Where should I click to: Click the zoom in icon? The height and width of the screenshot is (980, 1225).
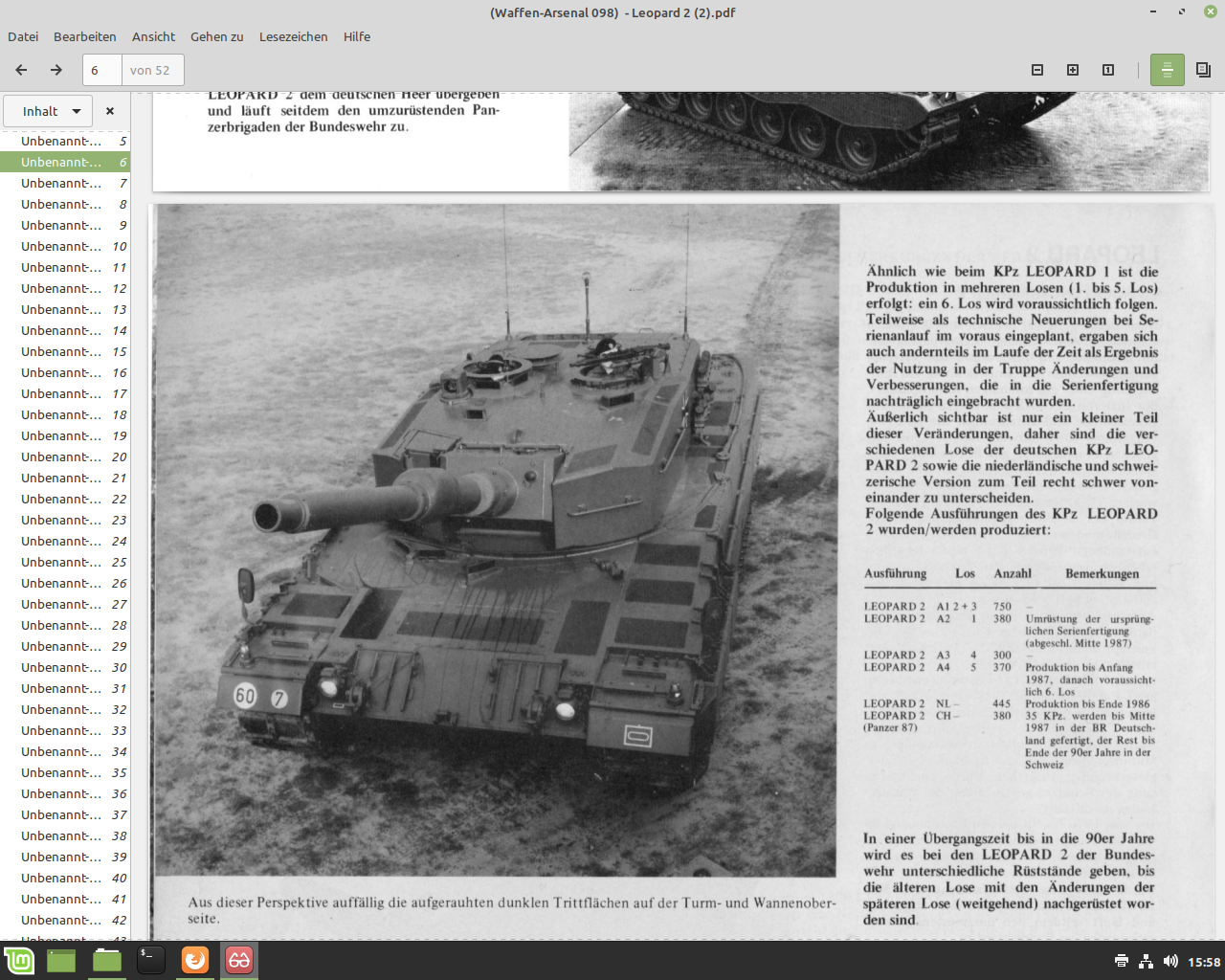[1073, 70]
